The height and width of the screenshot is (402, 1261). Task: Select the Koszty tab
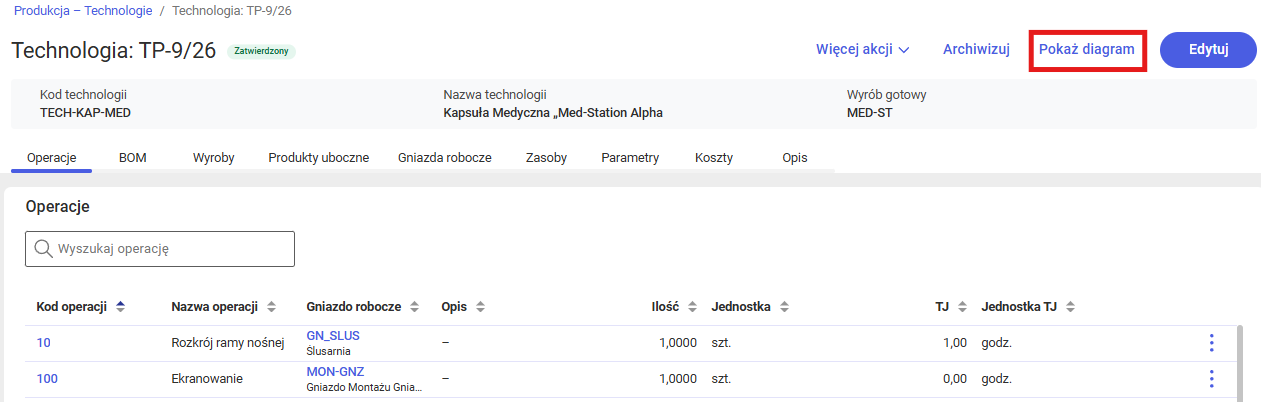713,158
